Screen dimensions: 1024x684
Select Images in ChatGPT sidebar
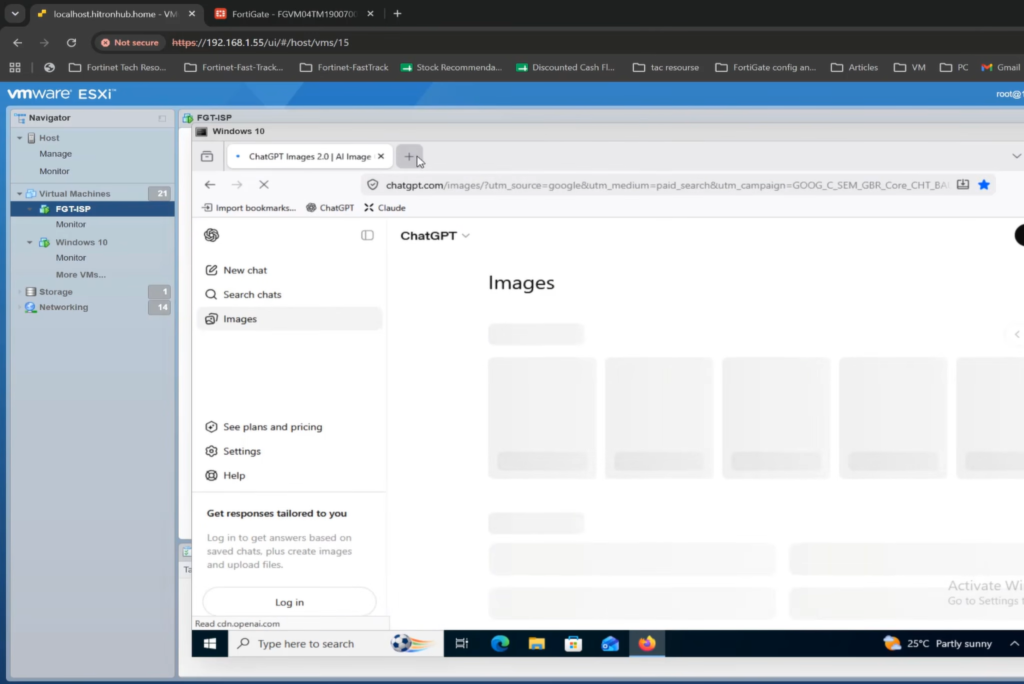(x=289, y=319)
